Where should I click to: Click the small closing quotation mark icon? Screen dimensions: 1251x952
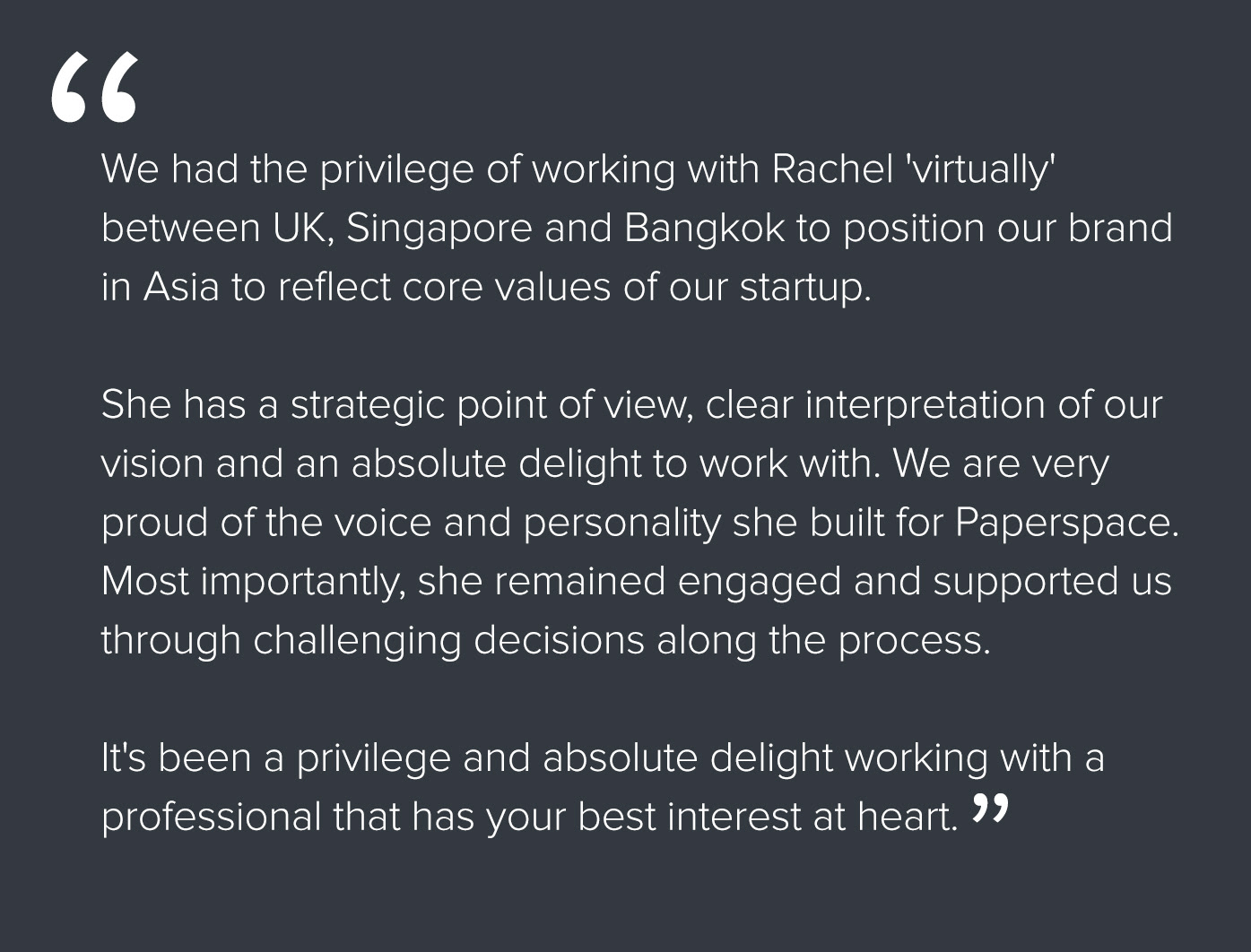[991, 808]
